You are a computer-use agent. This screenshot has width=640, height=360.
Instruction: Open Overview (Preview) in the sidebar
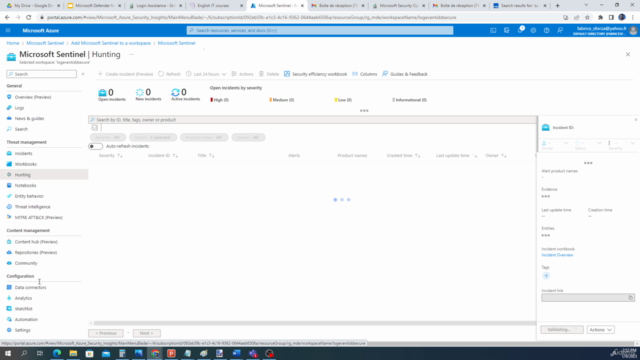click(x=33, y=97)
